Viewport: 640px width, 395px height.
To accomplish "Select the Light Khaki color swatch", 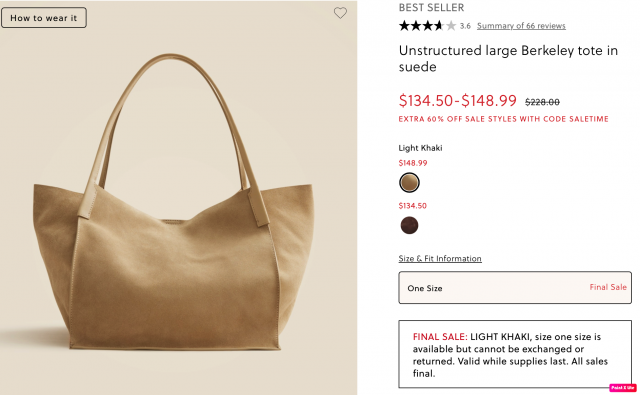I will point(409,182).
